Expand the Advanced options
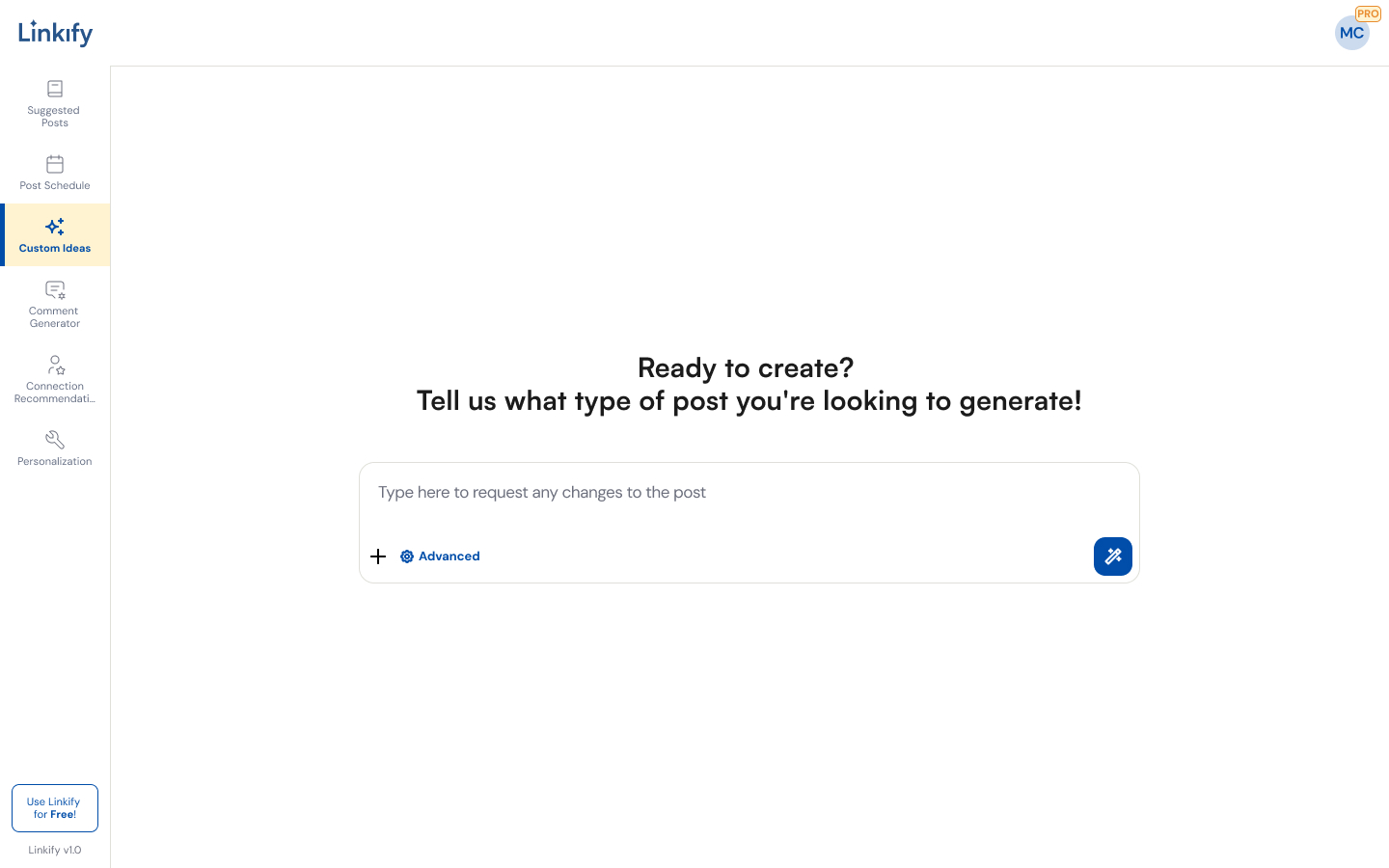The height and width of the screenshot is (868, 1389). (x=449, y=556)
